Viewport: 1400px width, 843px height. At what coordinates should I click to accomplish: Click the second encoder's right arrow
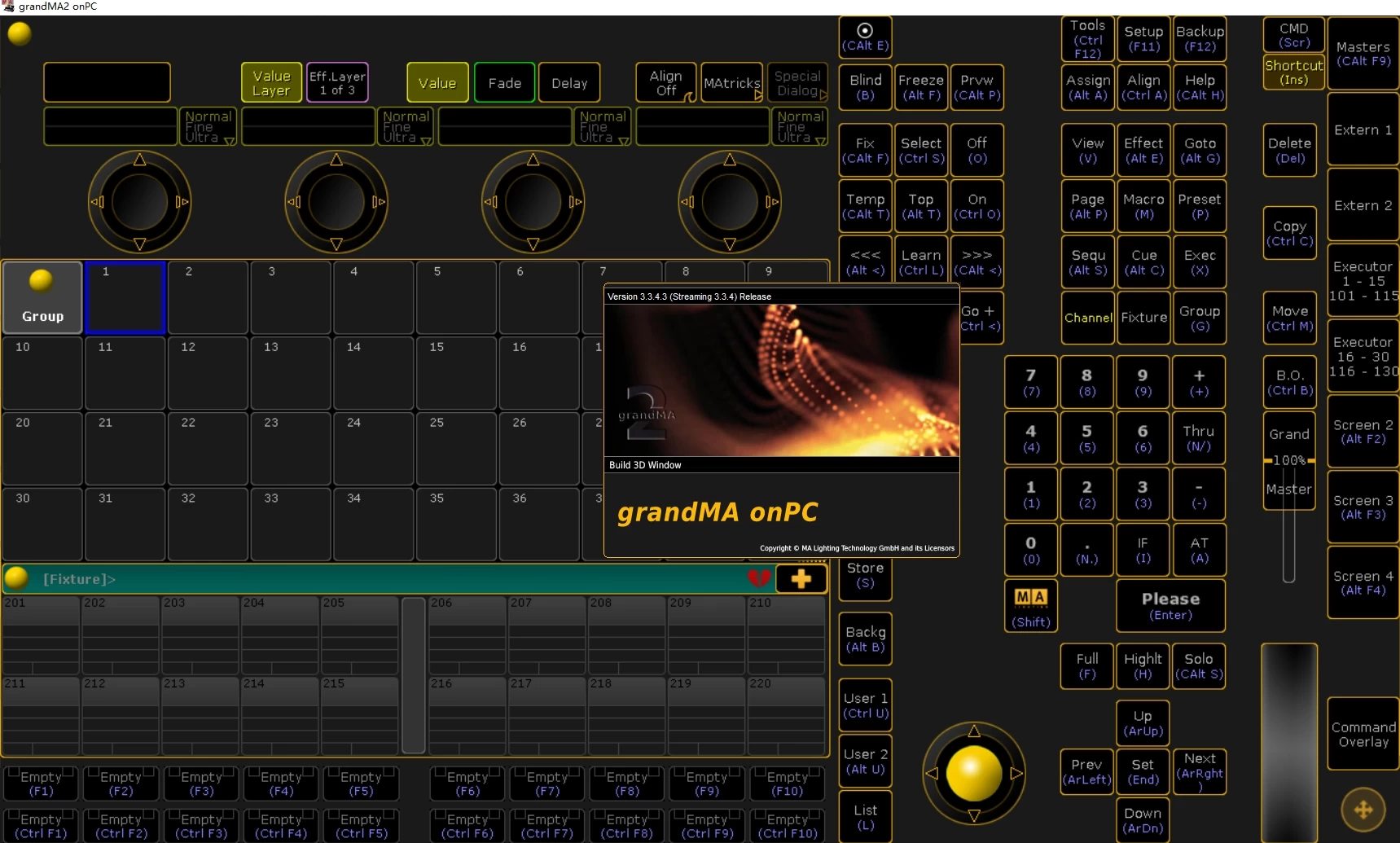point(379,201)
